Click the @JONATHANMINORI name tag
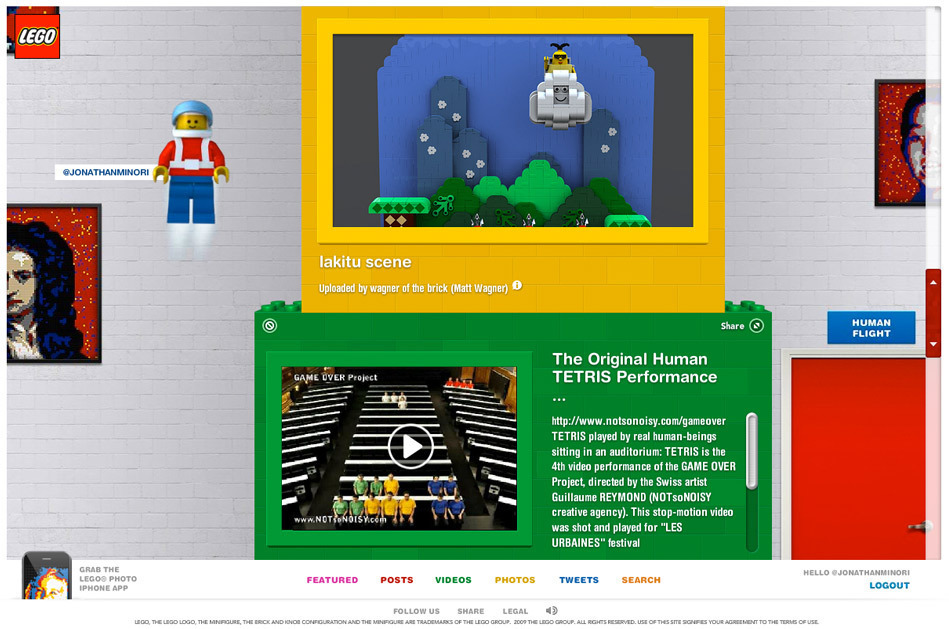The image size is (949, 629). (x=106, y=172)
